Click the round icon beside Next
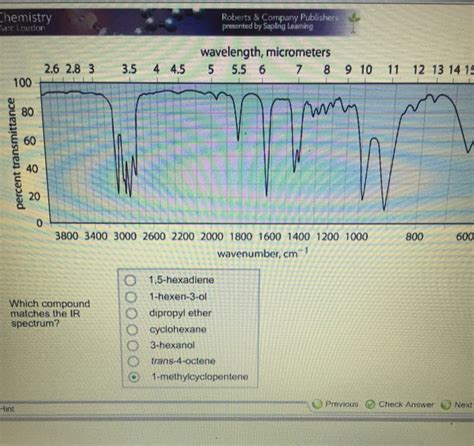The height and width of the screenshot is (446, 474). [446, 405]
